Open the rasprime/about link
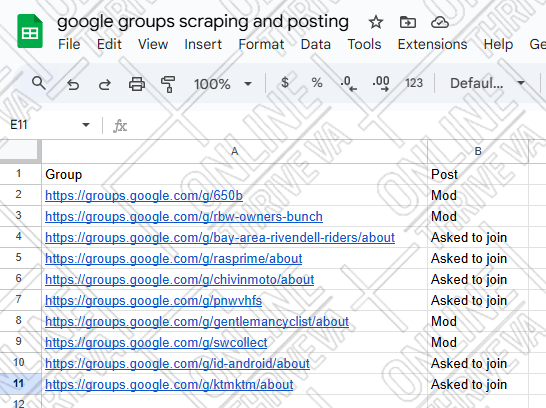Viewport: 546px width, 408px height. click(174, 259)
